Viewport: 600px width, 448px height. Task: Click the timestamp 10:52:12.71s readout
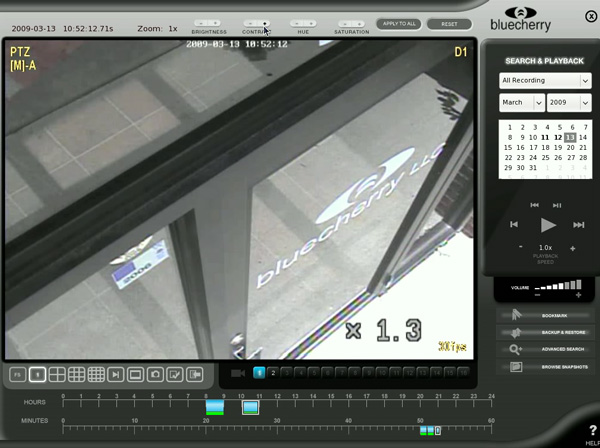click(88, 29)
